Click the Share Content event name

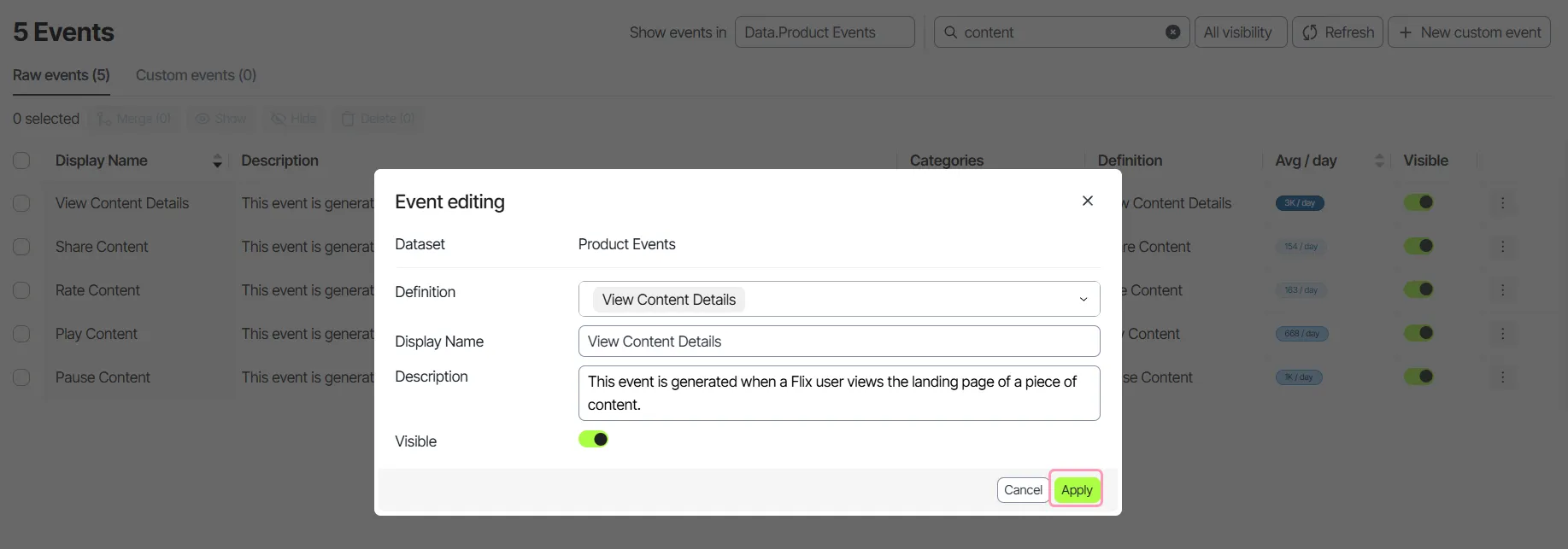pyautogui.click(x=102, y=247)
